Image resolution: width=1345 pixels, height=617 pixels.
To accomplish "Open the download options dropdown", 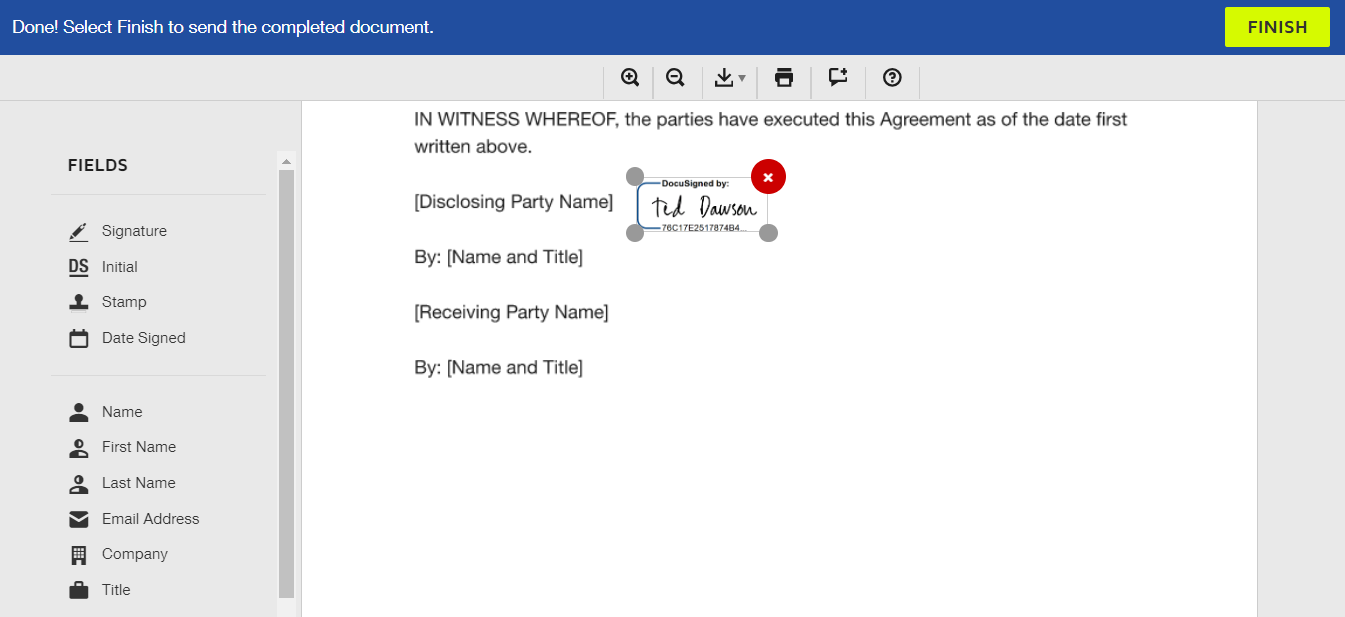I will point(730,78).
